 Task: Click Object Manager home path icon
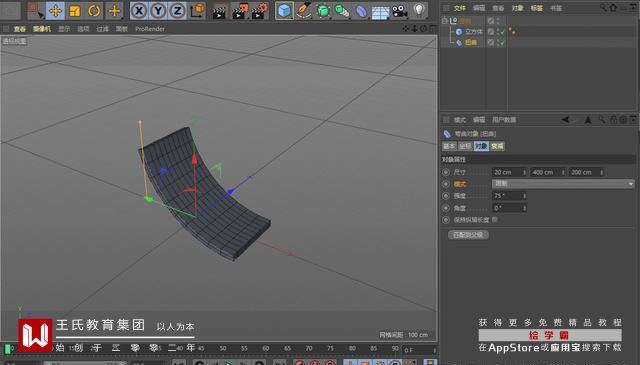click(x=613, y=7)
